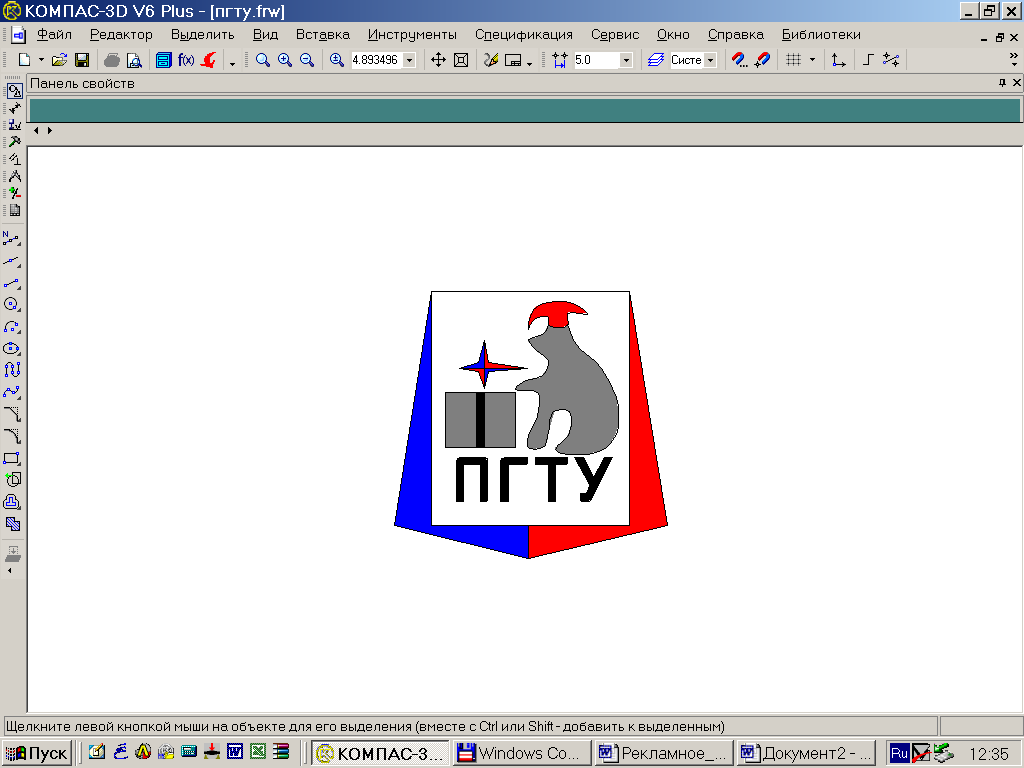
Task: Choose the continuous object input tool
Action: coord(12,370)
